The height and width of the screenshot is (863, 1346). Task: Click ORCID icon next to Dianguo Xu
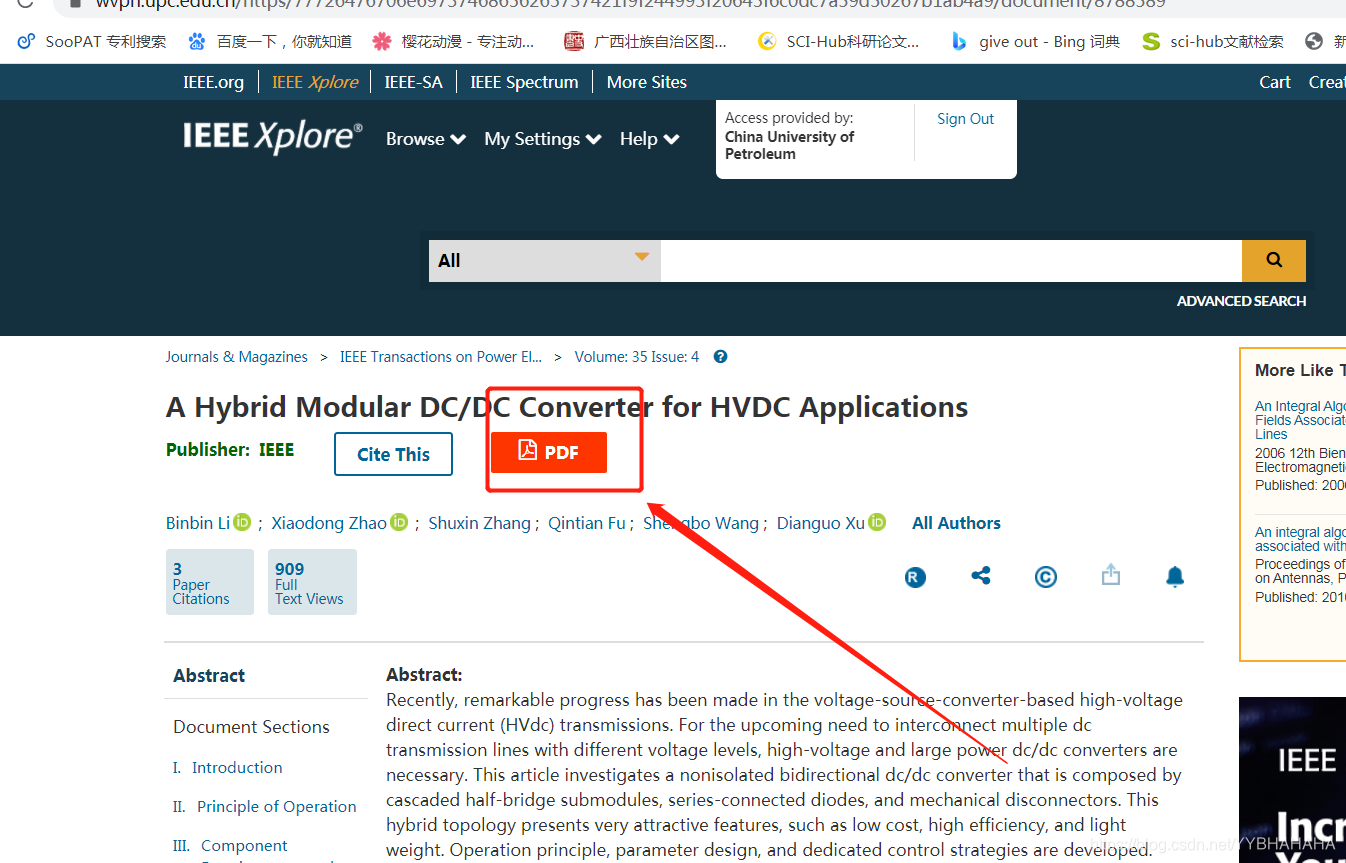pyautogui.click(x=877, y=522)
